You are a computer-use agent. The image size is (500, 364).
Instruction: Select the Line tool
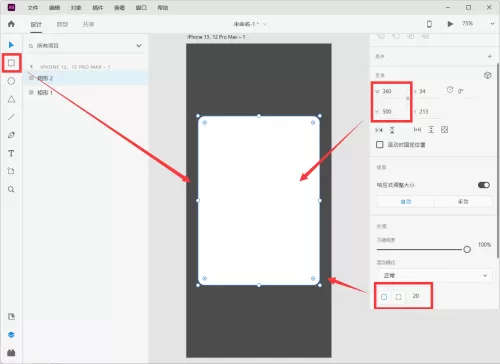click(11, 117)
